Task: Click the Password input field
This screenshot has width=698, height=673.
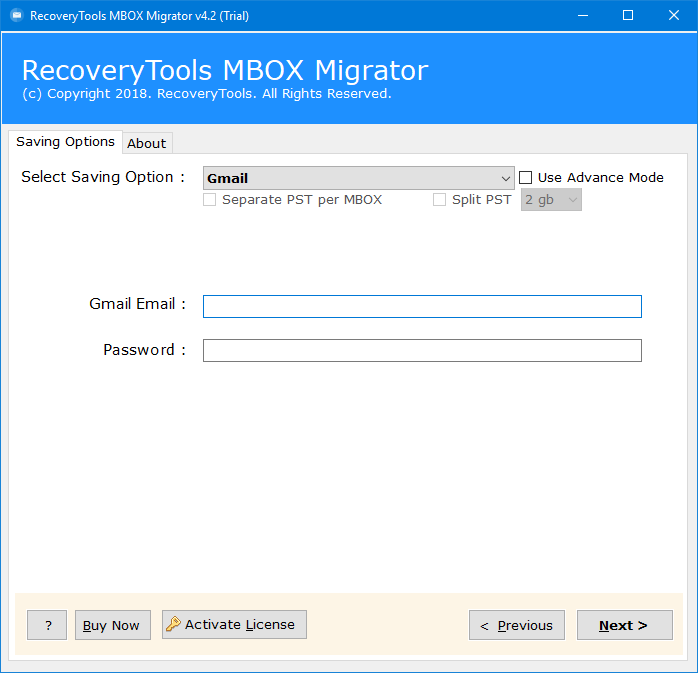Action: [422, 350]
